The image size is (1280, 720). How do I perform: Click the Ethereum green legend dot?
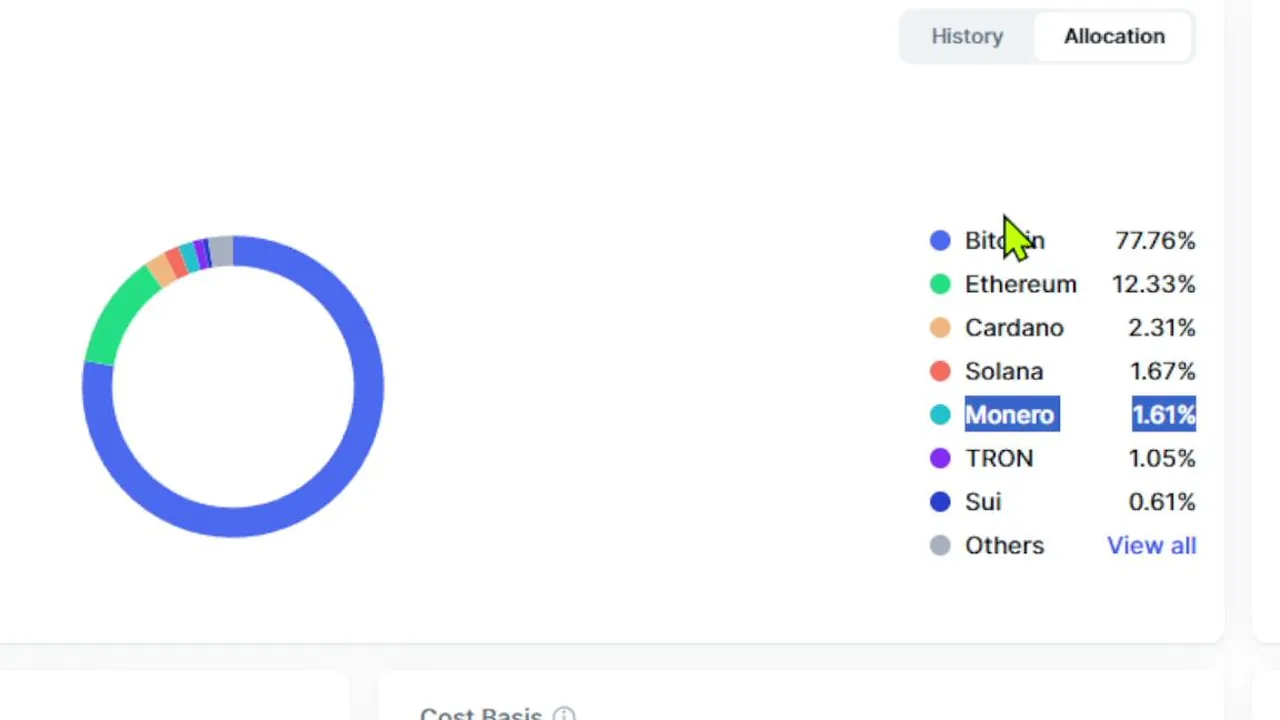pyautogui.click(x=940, y=284)
